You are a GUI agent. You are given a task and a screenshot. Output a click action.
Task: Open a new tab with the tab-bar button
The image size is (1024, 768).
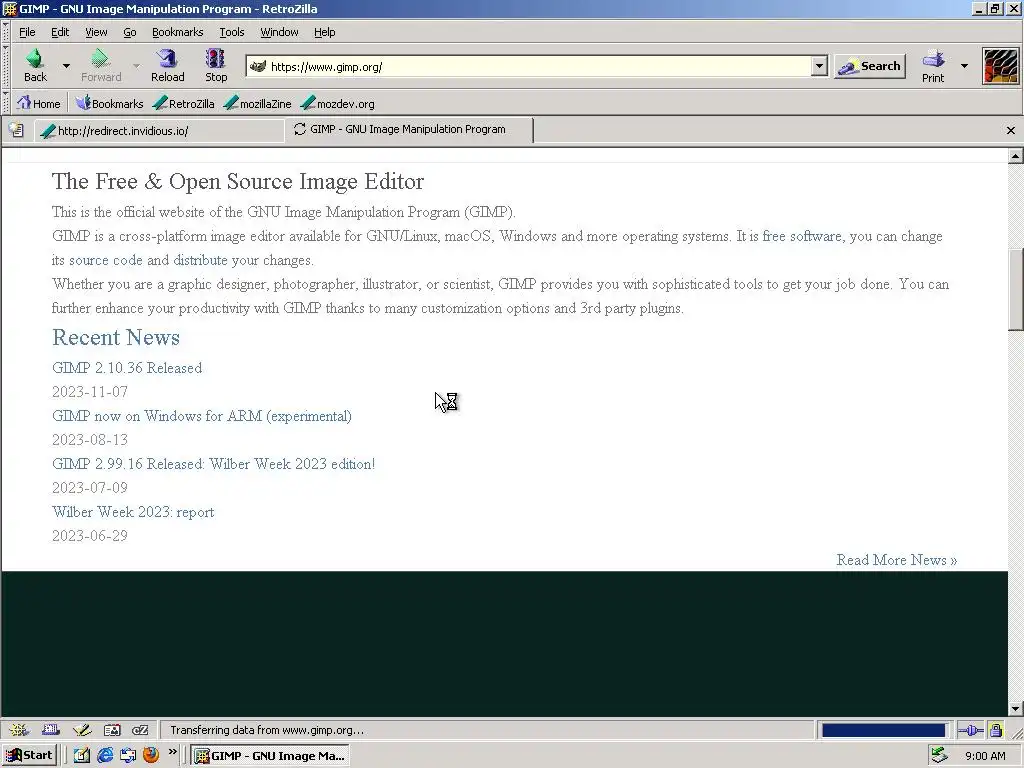(16, 130)
